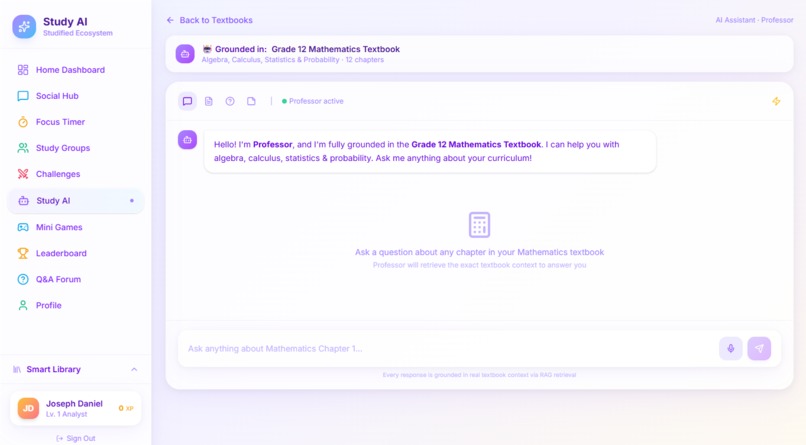Select the file page icon in toolbar
Viewport: 806px width, 445px height.
(251, 101)
